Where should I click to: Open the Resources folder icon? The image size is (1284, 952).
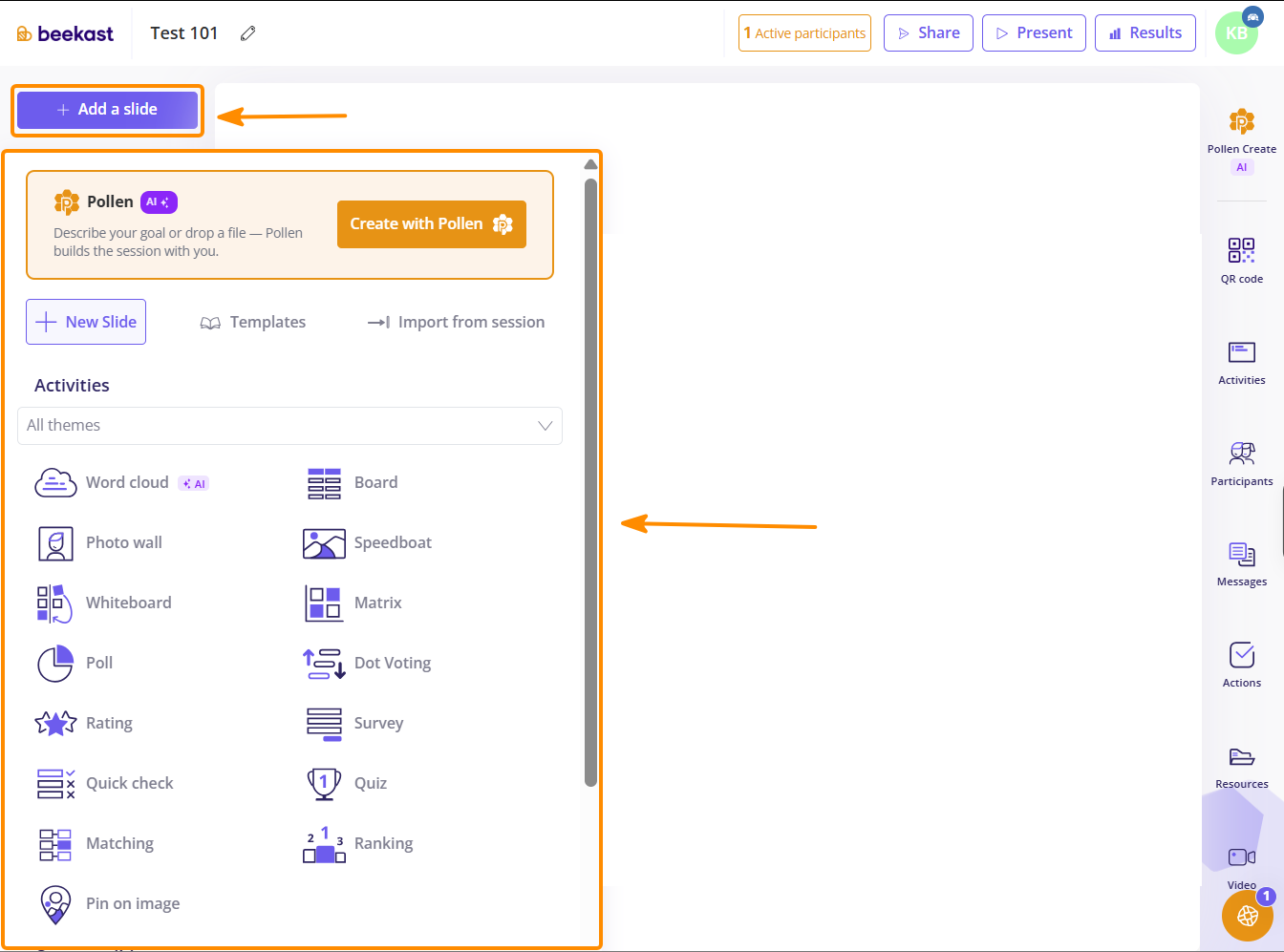tap(1241, 757)
